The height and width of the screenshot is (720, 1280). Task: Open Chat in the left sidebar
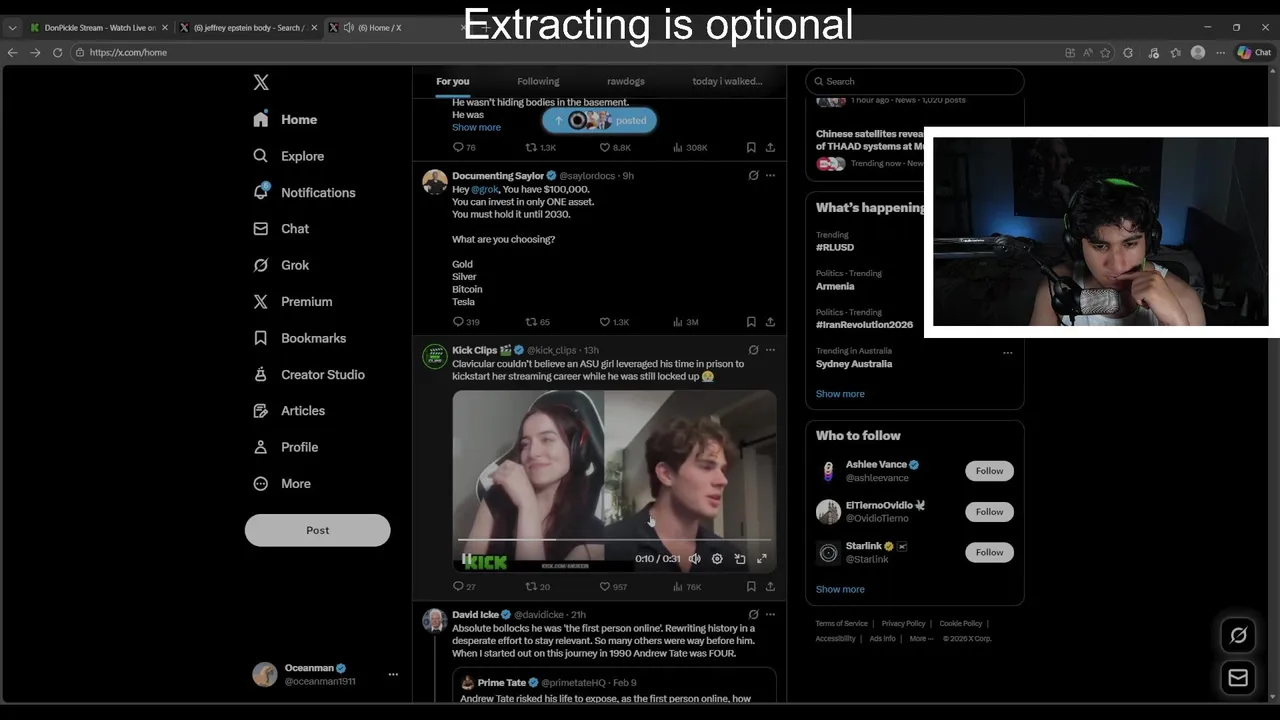(x=281, y=228)
